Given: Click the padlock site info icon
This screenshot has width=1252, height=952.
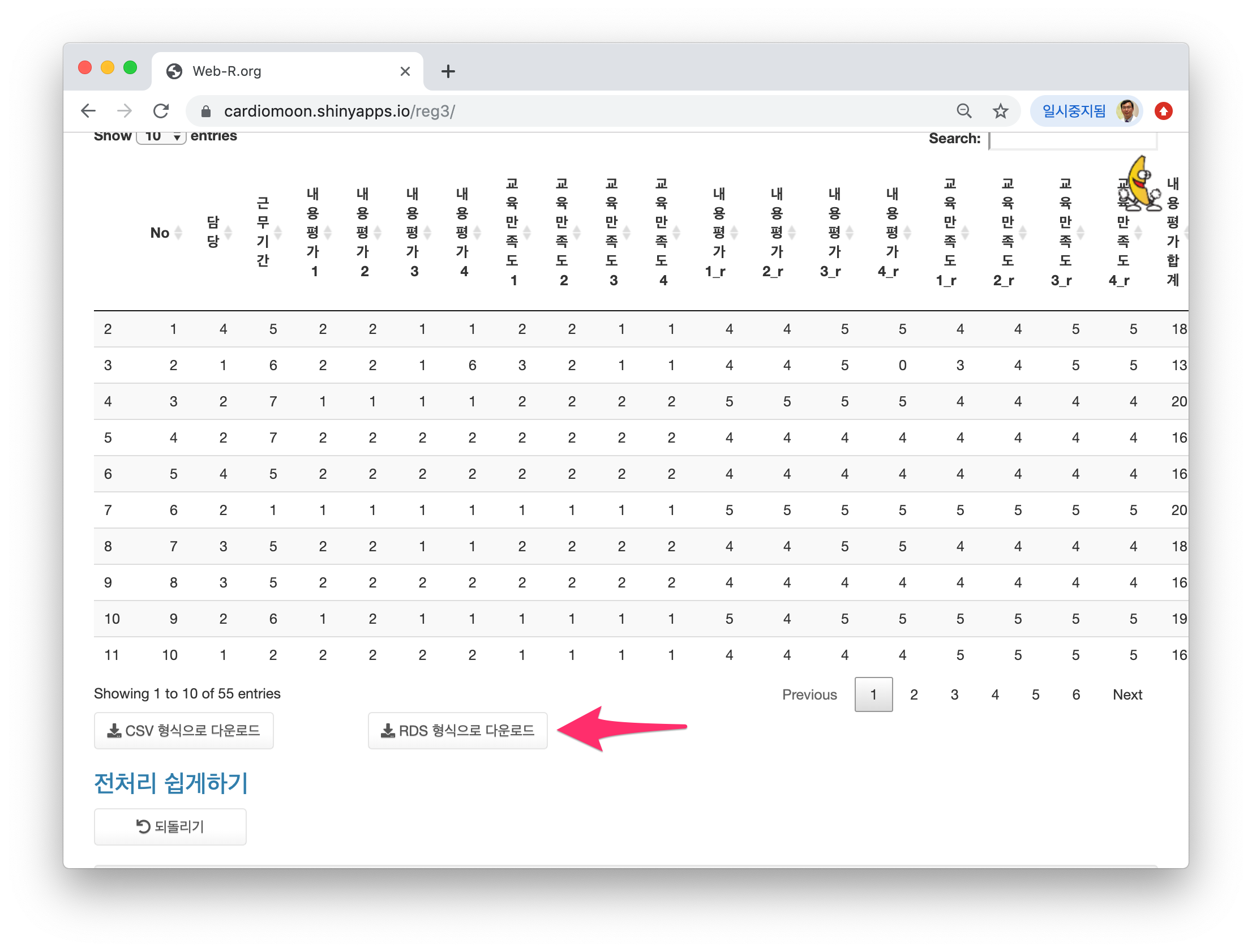Looking at the screenshot, I should 206,112.
